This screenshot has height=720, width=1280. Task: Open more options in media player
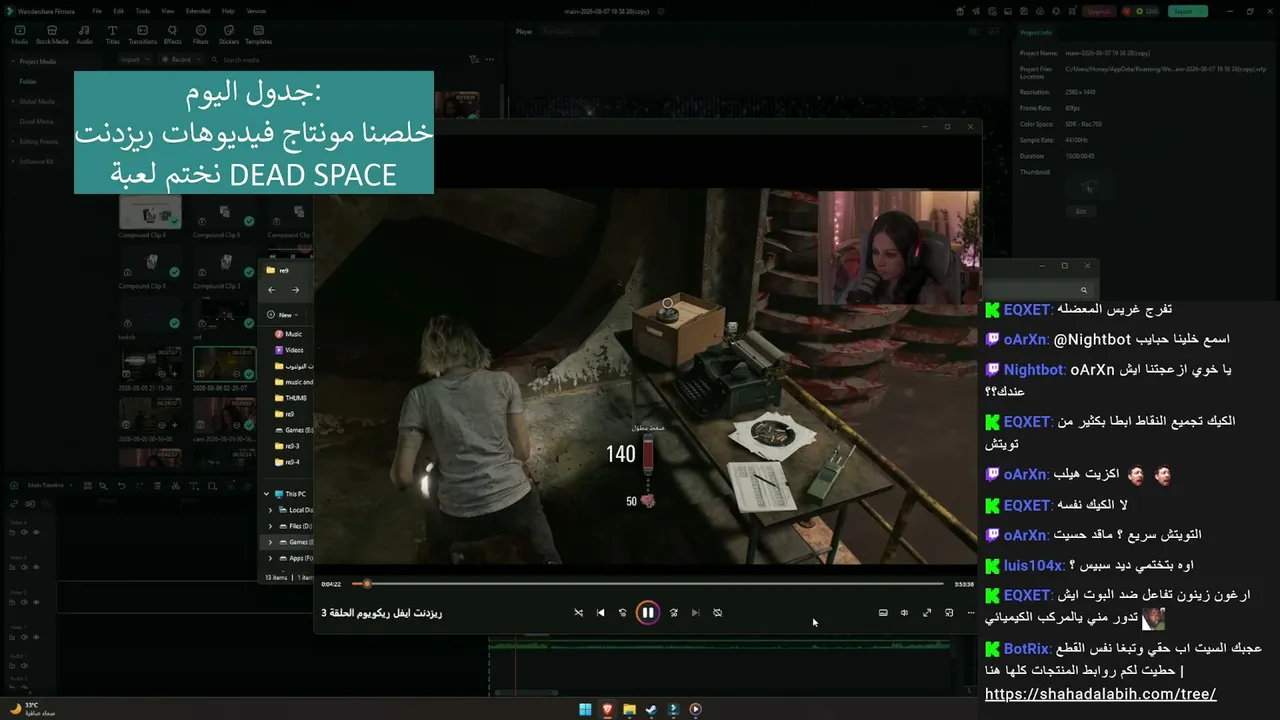[970, 613]
